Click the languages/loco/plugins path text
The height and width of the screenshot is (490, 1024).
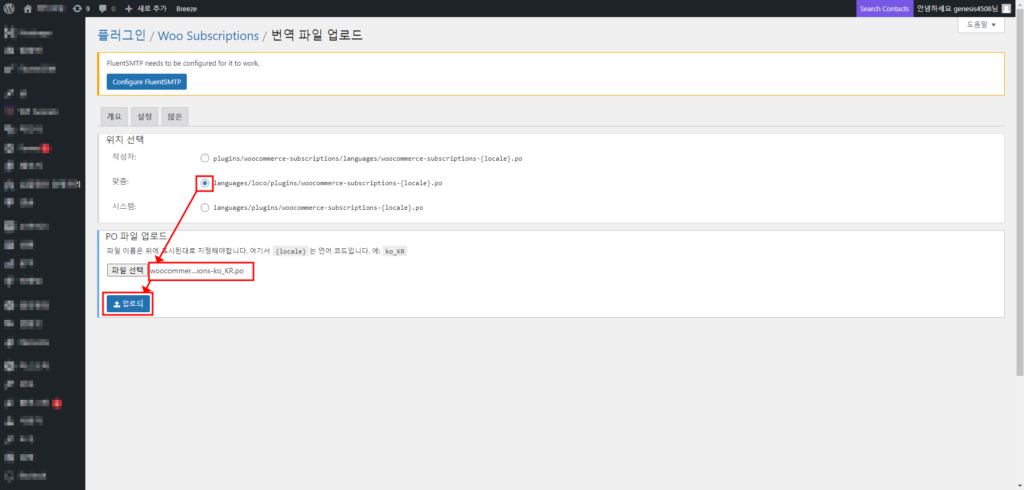pos(328,184)
